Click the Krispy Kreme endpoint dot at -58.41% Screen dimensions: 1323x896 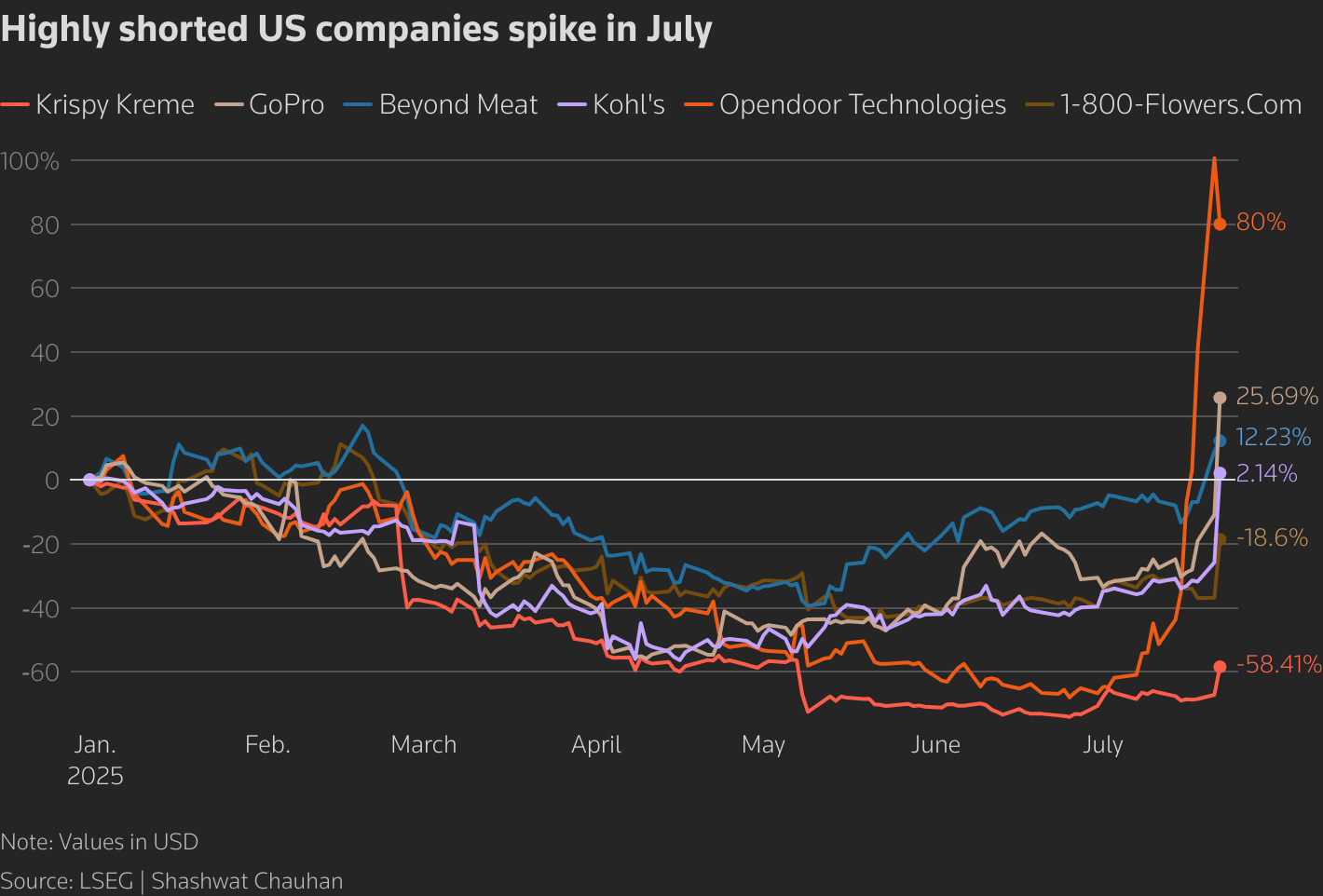(x=1220, y=667)
